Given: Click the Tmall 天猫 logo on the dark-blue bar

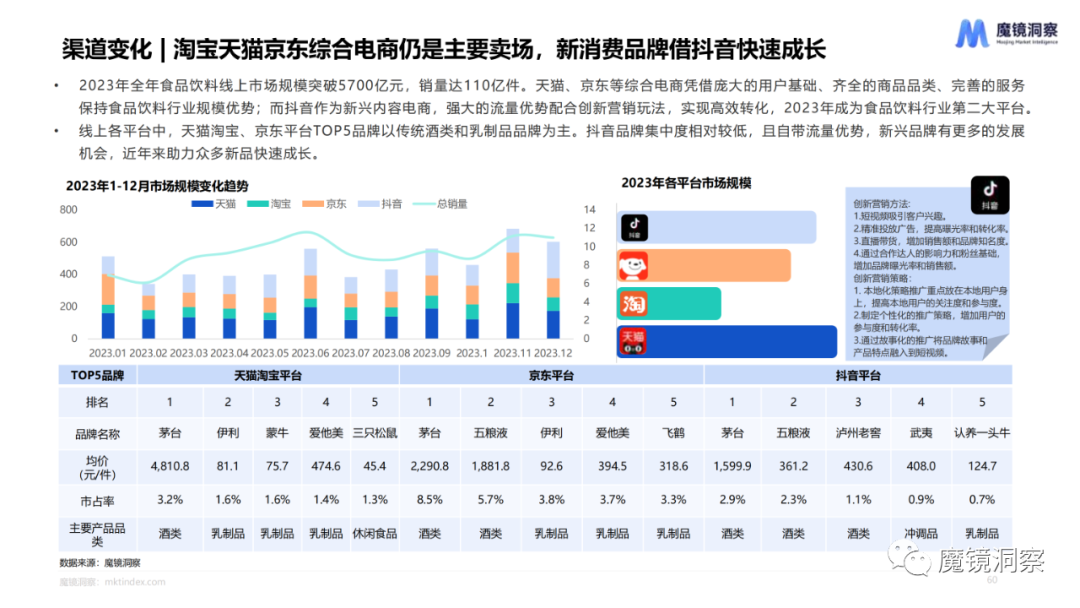Looking at the screenshot, I should [x=633, y=342].
